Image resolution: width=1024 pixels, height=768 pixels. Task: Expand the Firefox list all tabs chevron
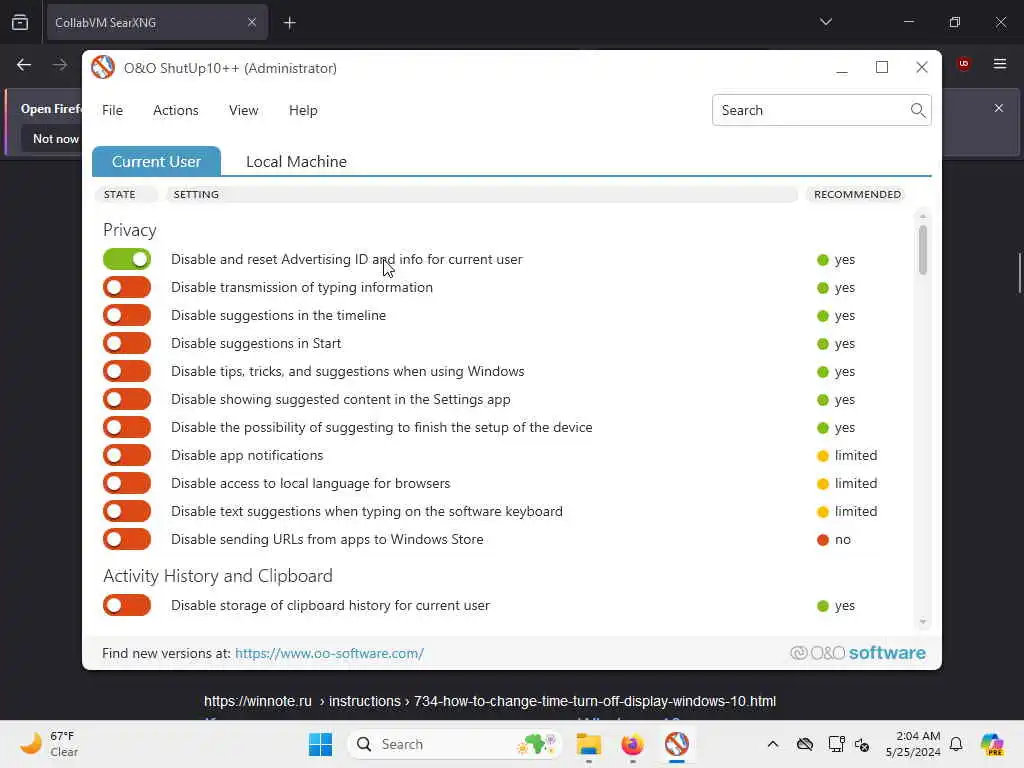pyautogui.click(x=825, y=22)
